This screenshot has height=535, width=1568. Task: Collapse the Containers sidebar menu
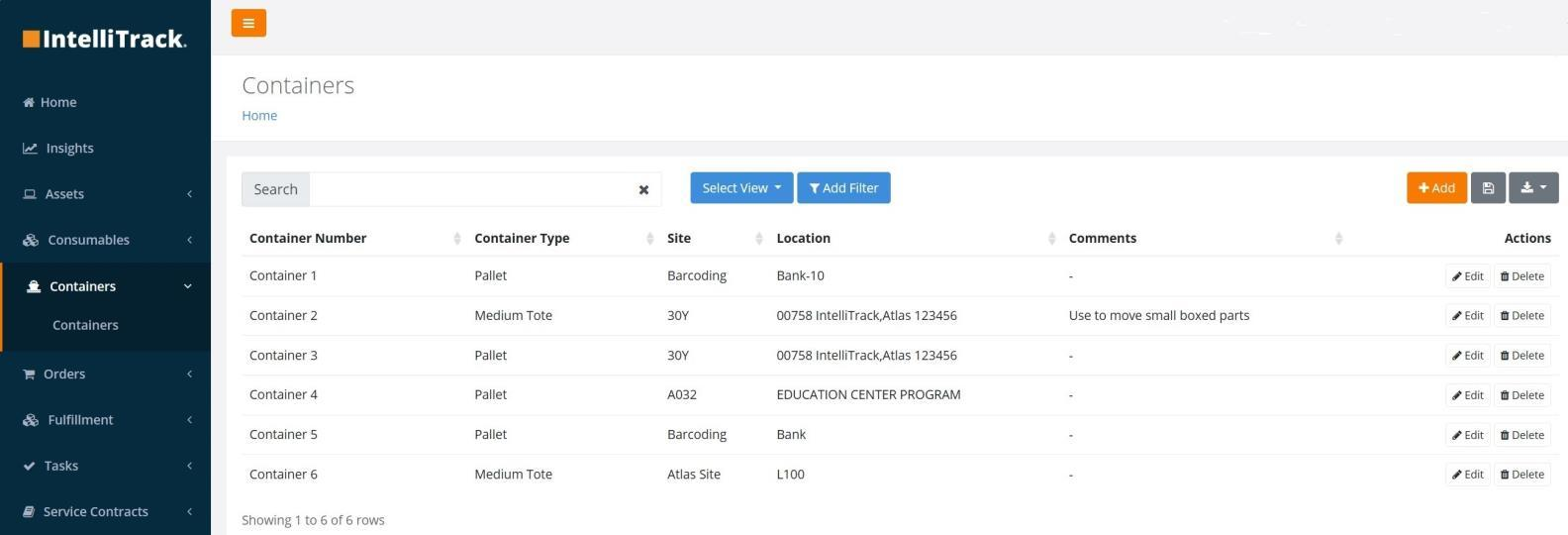tap(106, 286)
